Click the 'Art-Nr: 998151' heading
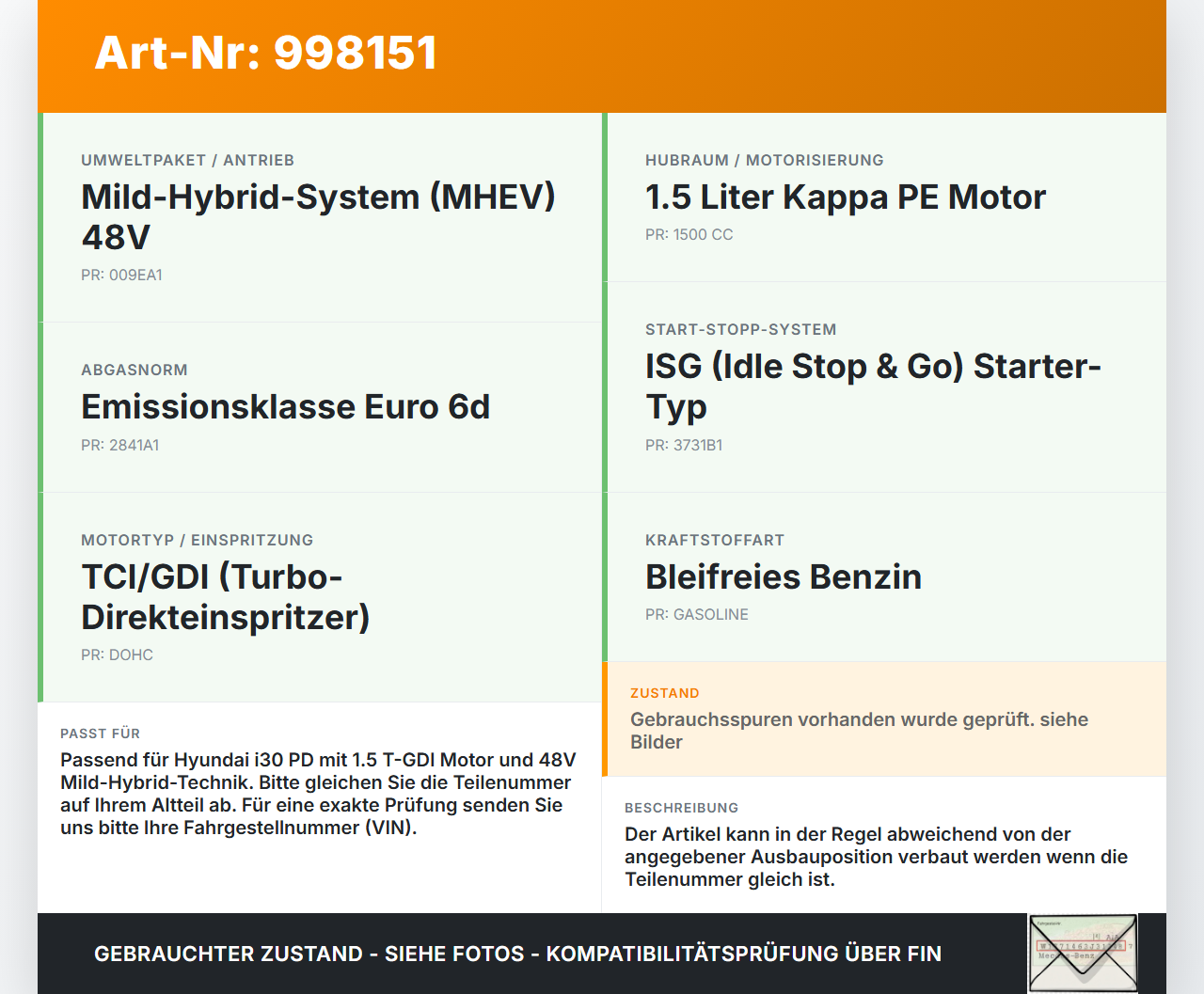 point(266,53)
